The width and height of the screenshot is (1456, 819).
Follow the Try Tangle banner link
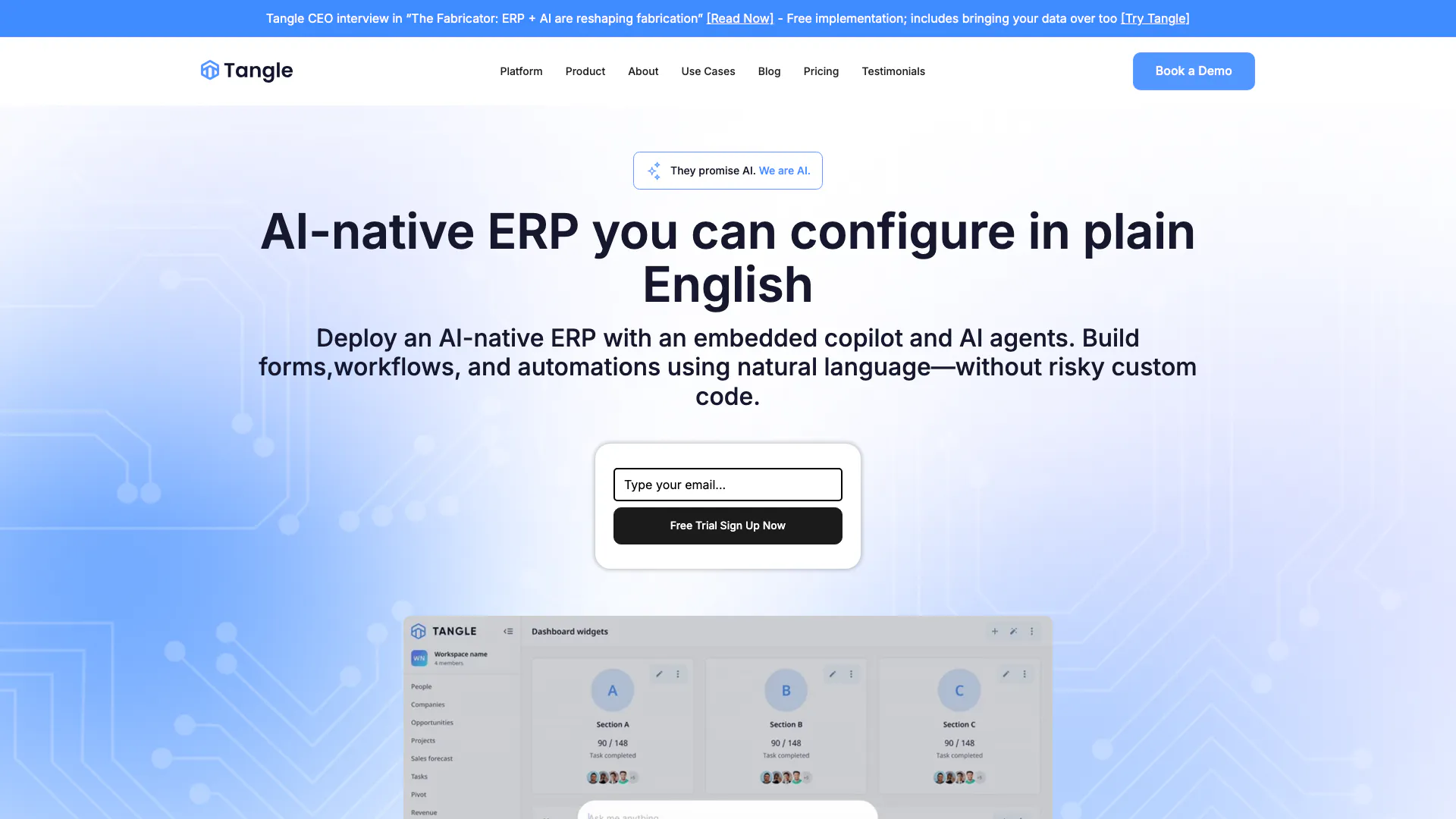[1155, 18]
